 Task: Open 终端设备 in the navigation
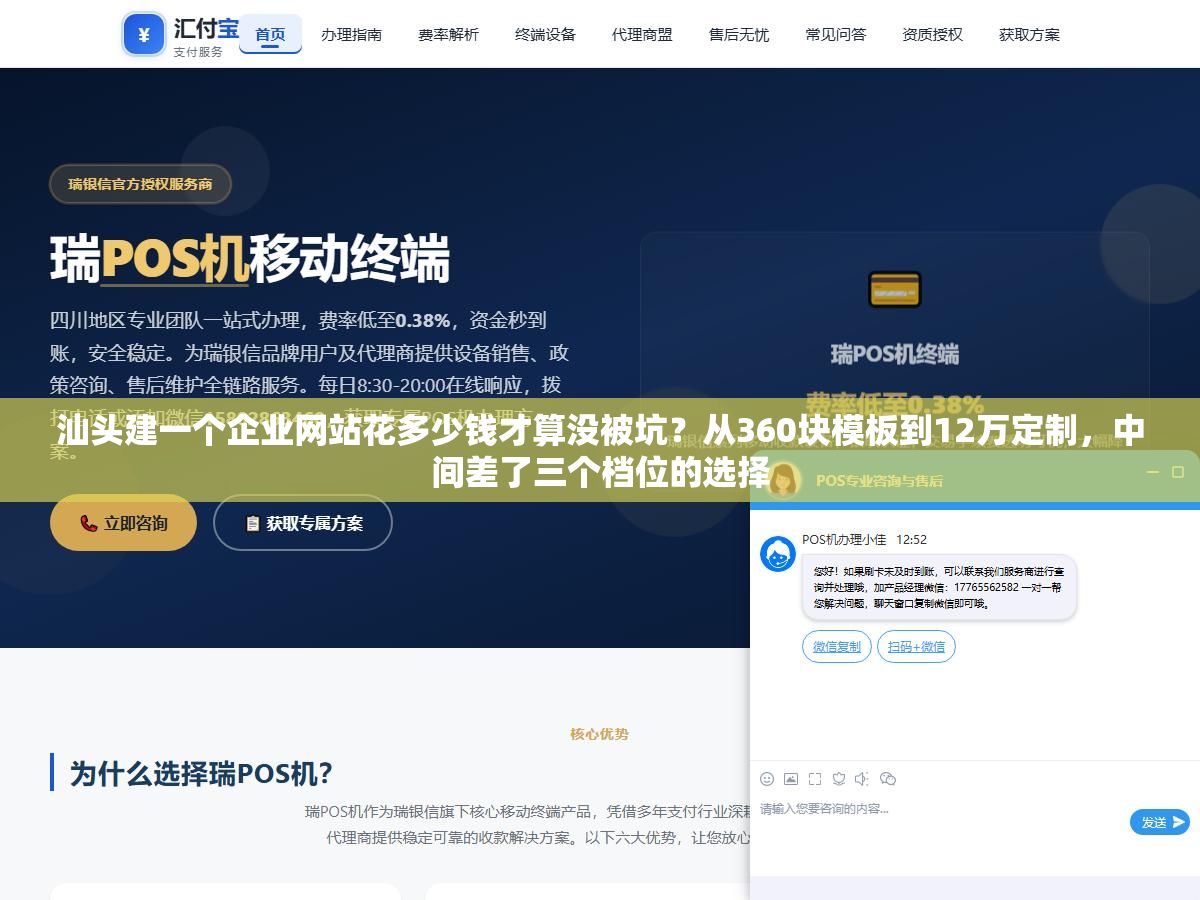[545, 34]
